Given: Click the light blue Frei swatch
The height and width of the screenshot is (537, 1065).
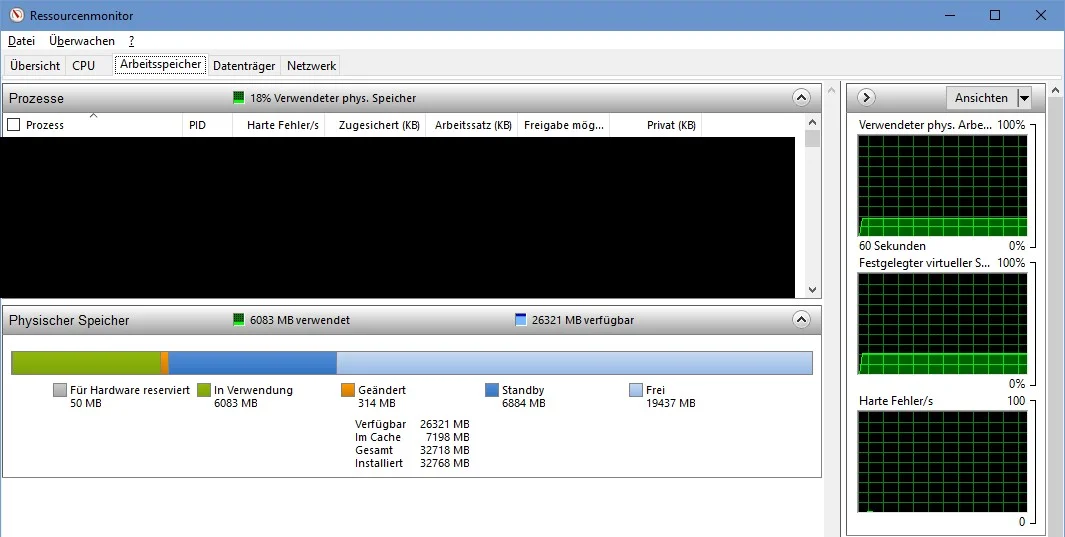Looking at the screenshot, I should coord(636,390).
